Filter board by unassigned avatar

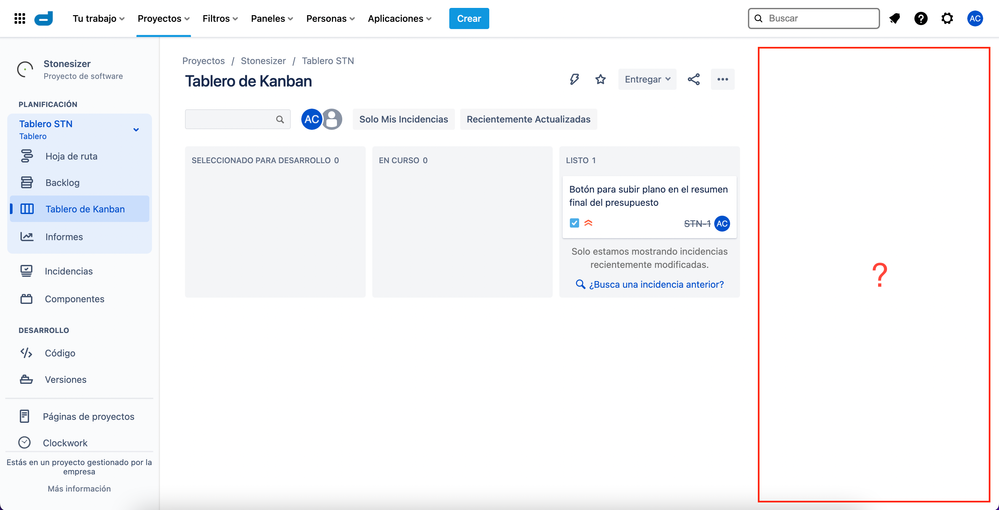coord(331,119)
